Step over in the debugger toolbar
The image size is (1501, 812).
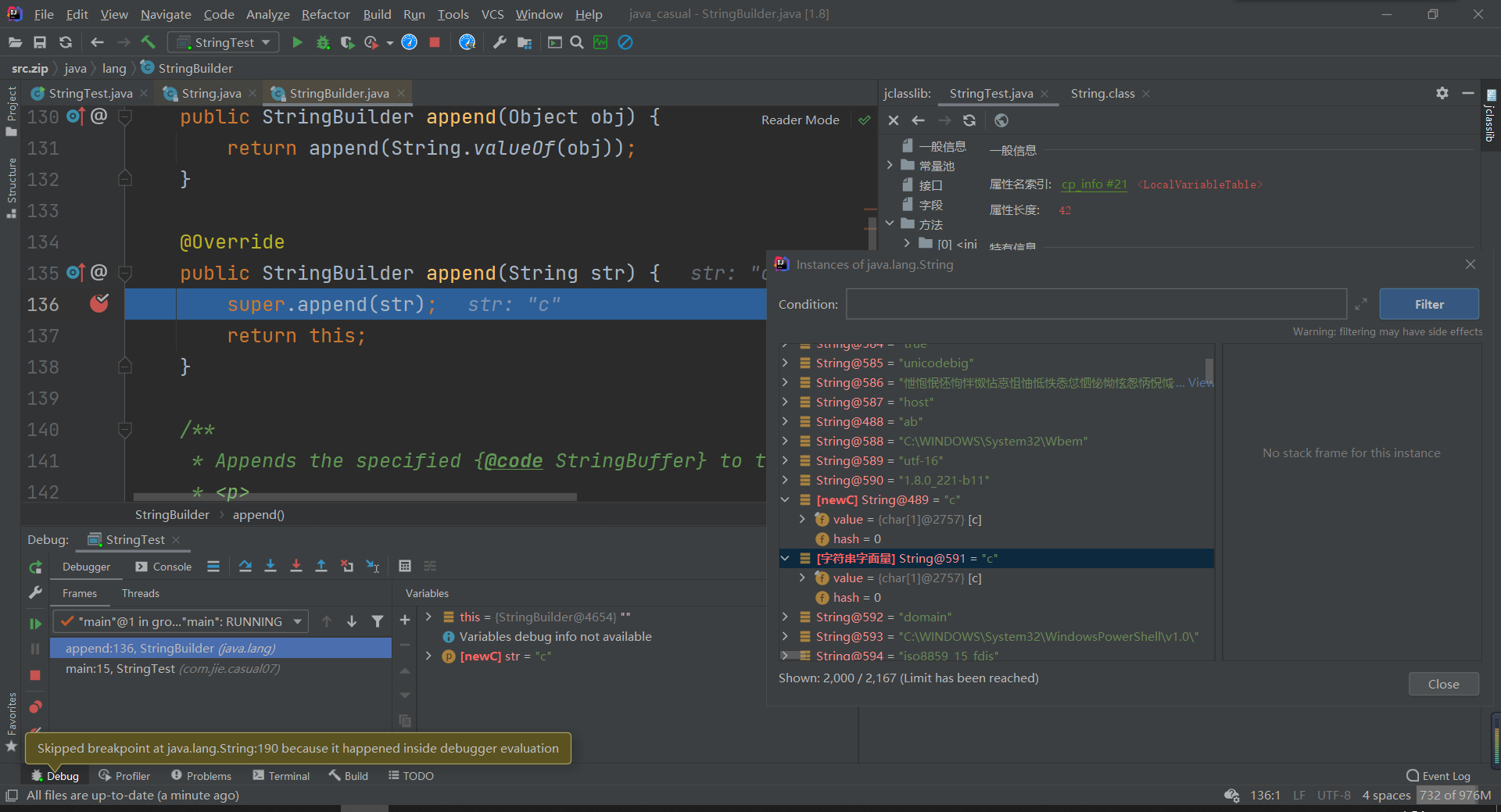pos(245,566)
